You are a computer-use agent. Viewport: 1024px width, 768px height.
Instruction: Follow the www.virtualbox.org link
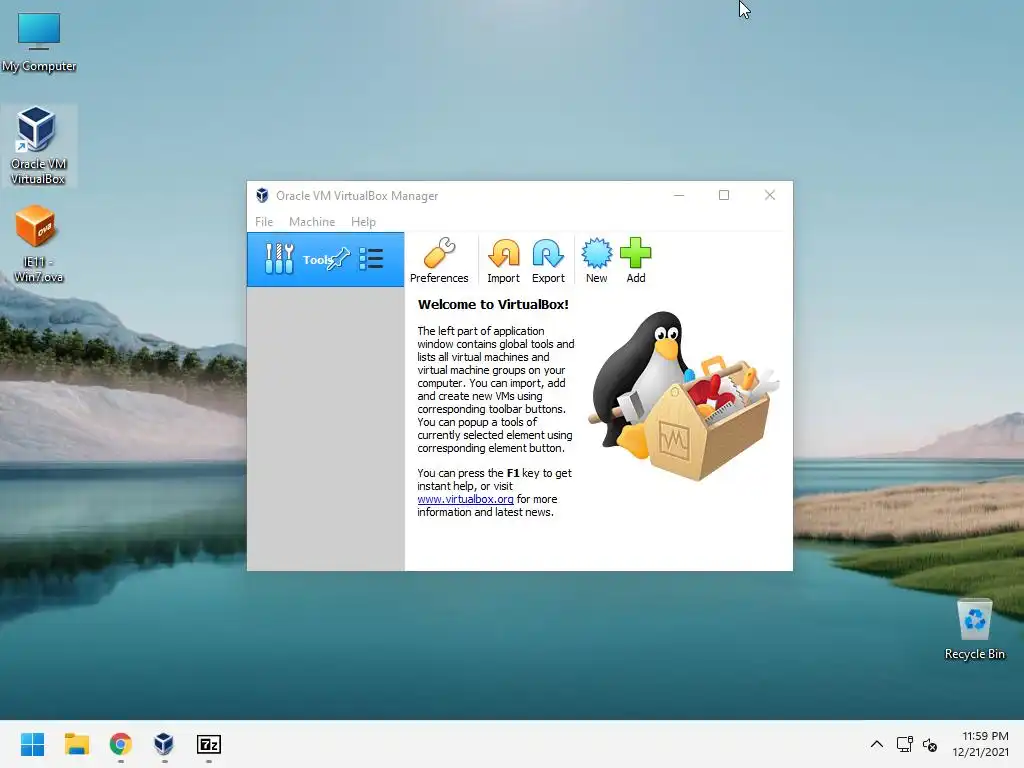465,499
